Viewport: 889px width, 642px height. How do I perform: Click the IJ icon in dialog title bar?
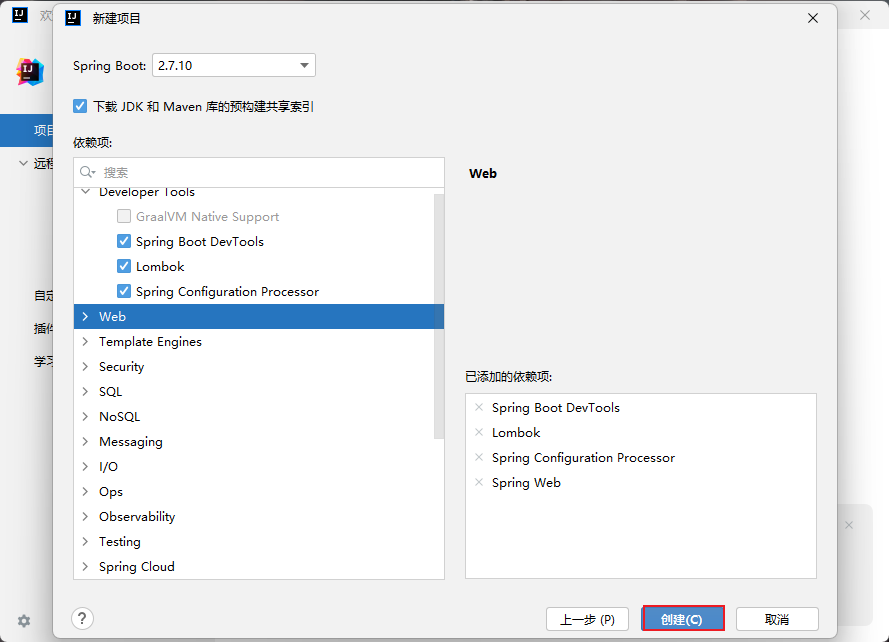coord(73,18)
